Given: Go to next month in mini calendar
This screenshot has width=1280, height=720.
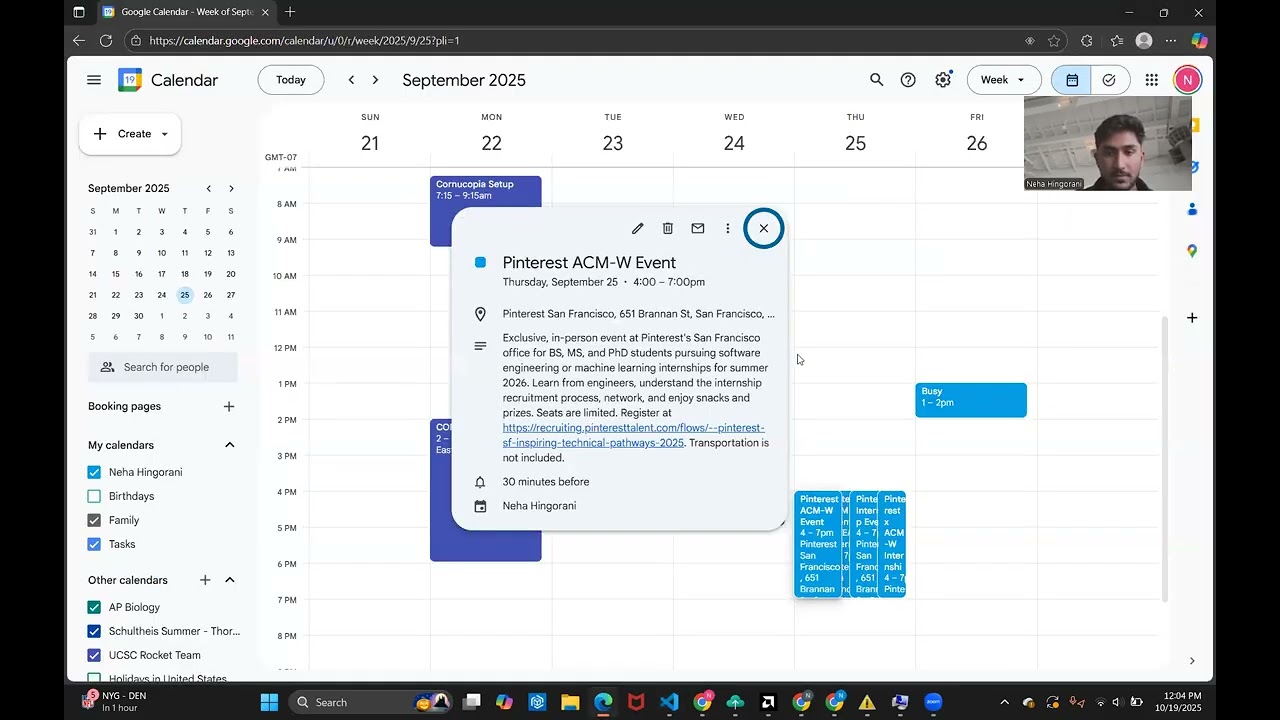Looking at the screenshot, I should tap(231, 188).
